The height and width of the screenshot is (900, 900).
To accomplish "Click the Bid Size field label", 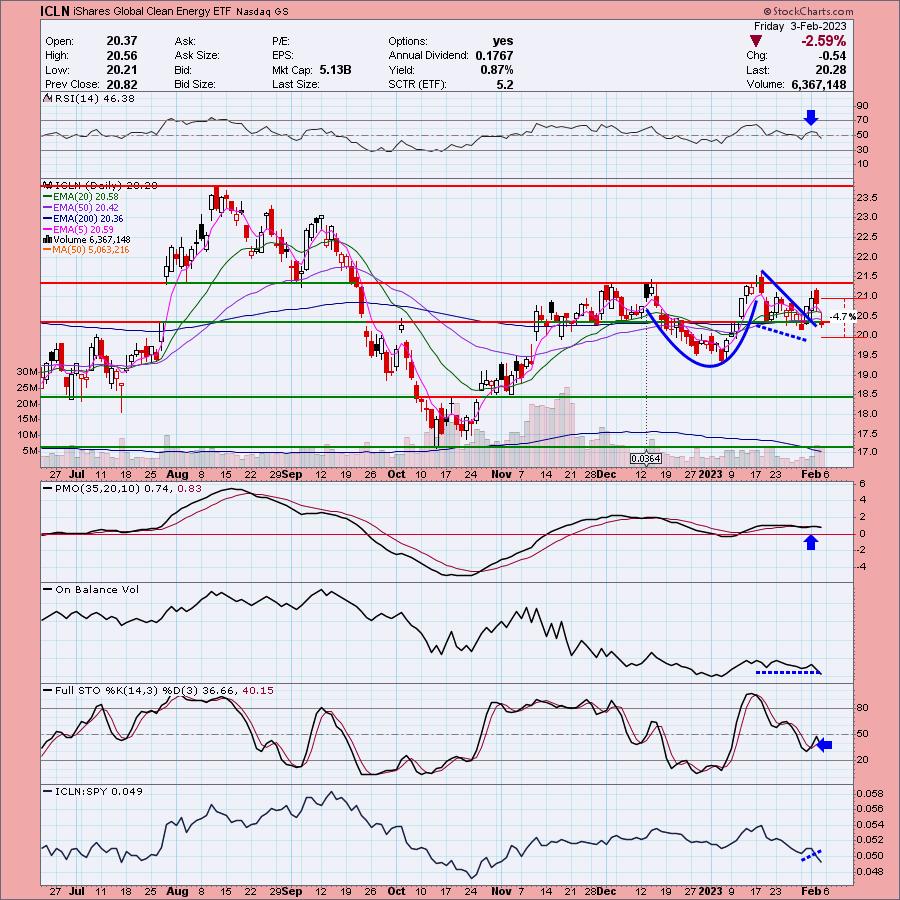I will (x=195, y=84).
